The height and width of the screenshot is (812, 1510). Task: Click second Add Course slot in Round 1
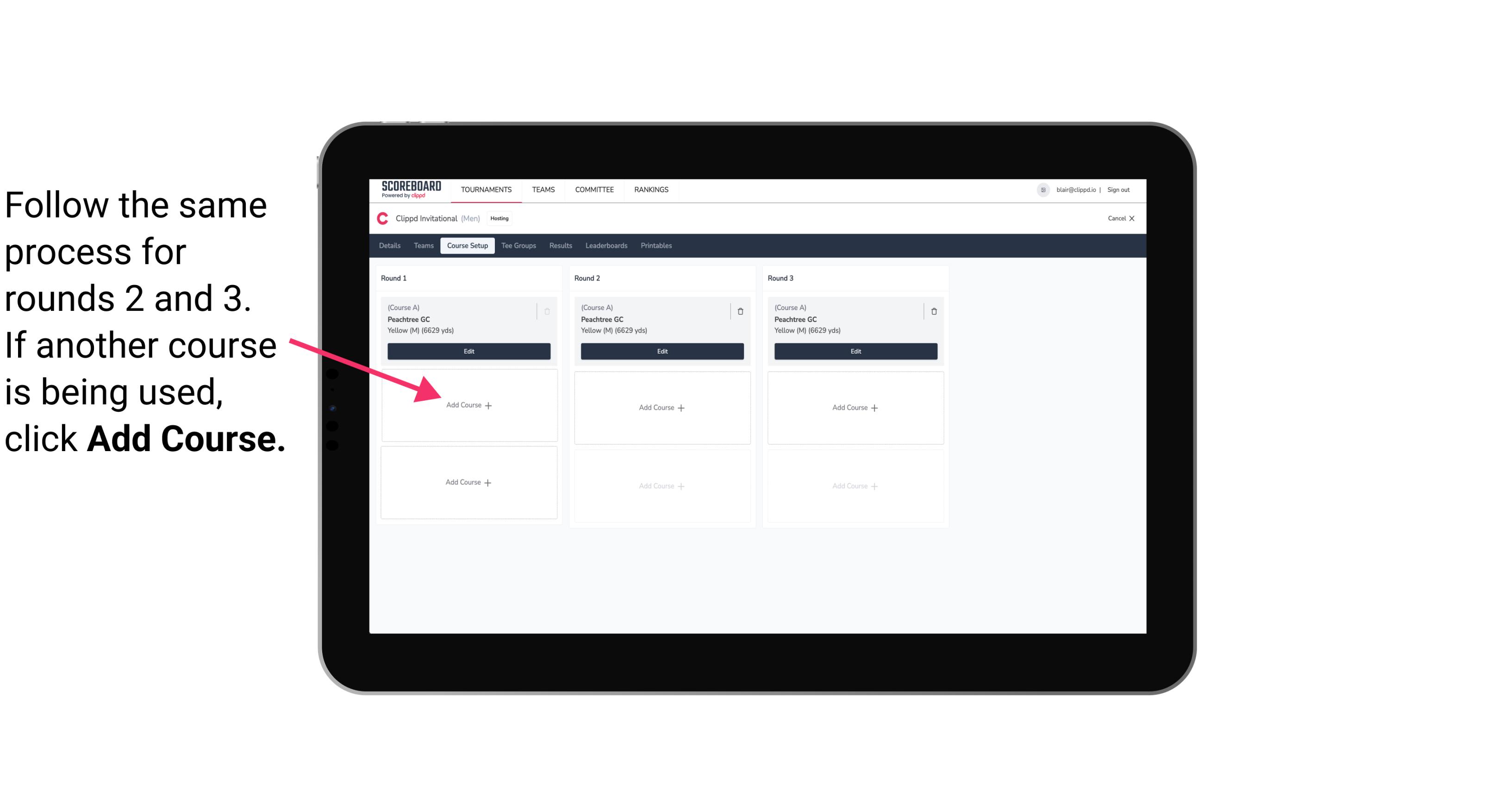468,481
